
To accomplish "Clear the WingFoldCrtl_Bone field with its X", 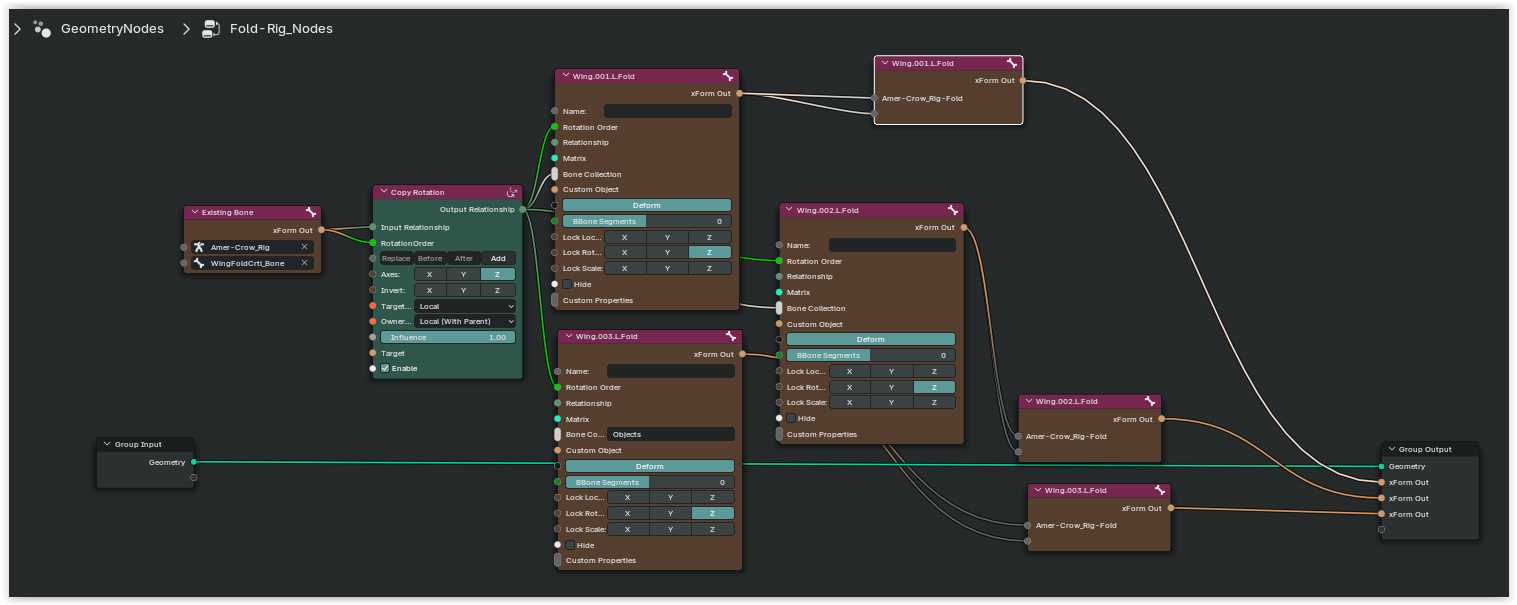I will (304, 263).
